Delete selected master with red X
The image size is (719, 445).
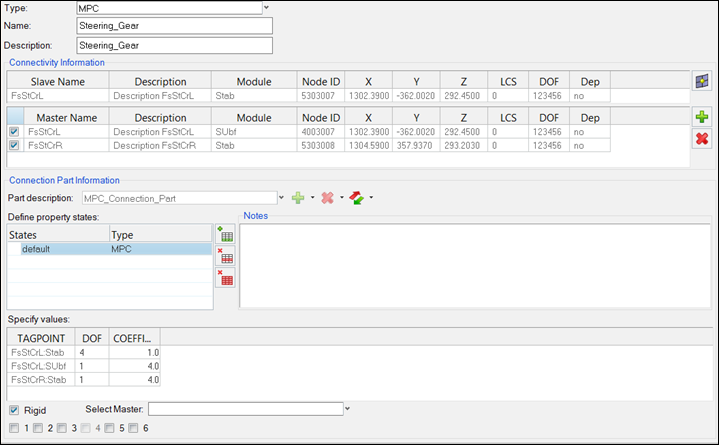coord(702,138)
